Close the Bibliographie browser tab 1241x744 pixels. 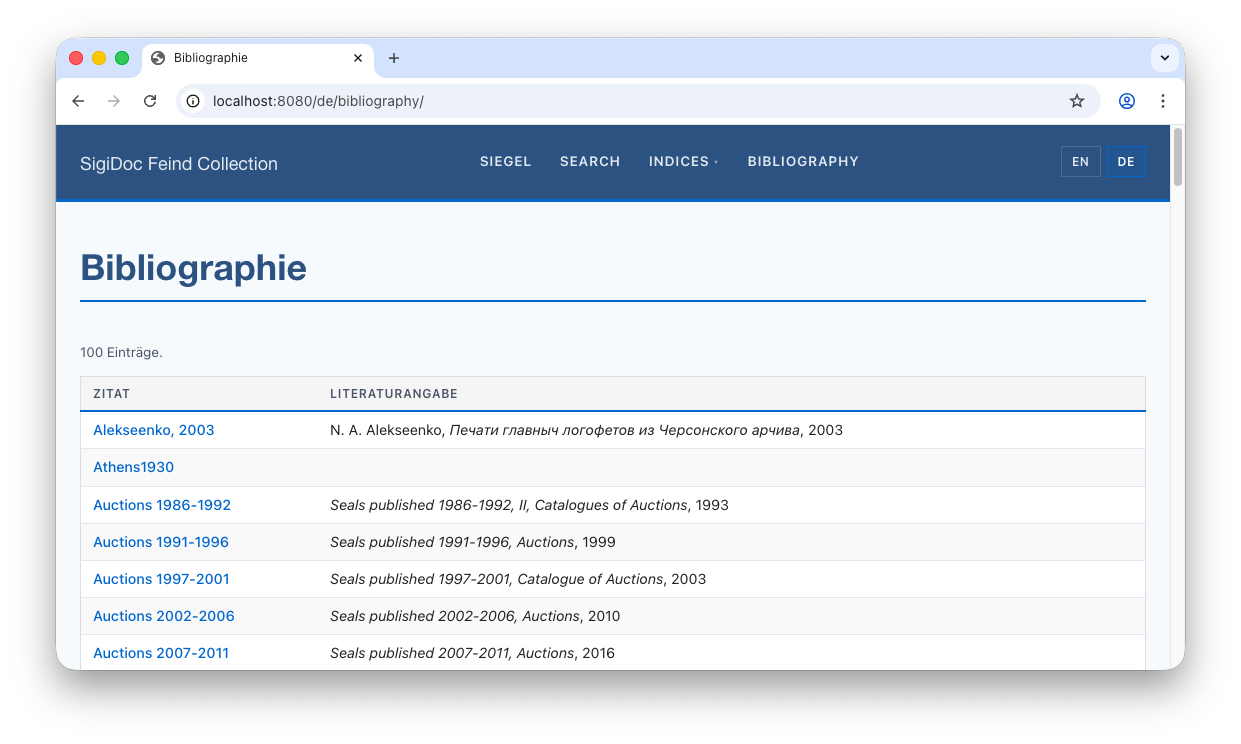358,58
